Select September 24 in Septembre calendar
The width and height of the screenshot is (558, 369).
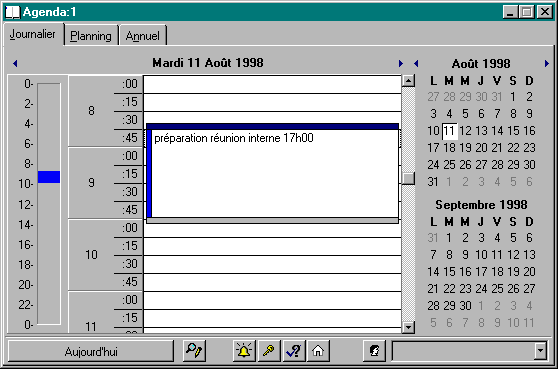tap(481, 289)
